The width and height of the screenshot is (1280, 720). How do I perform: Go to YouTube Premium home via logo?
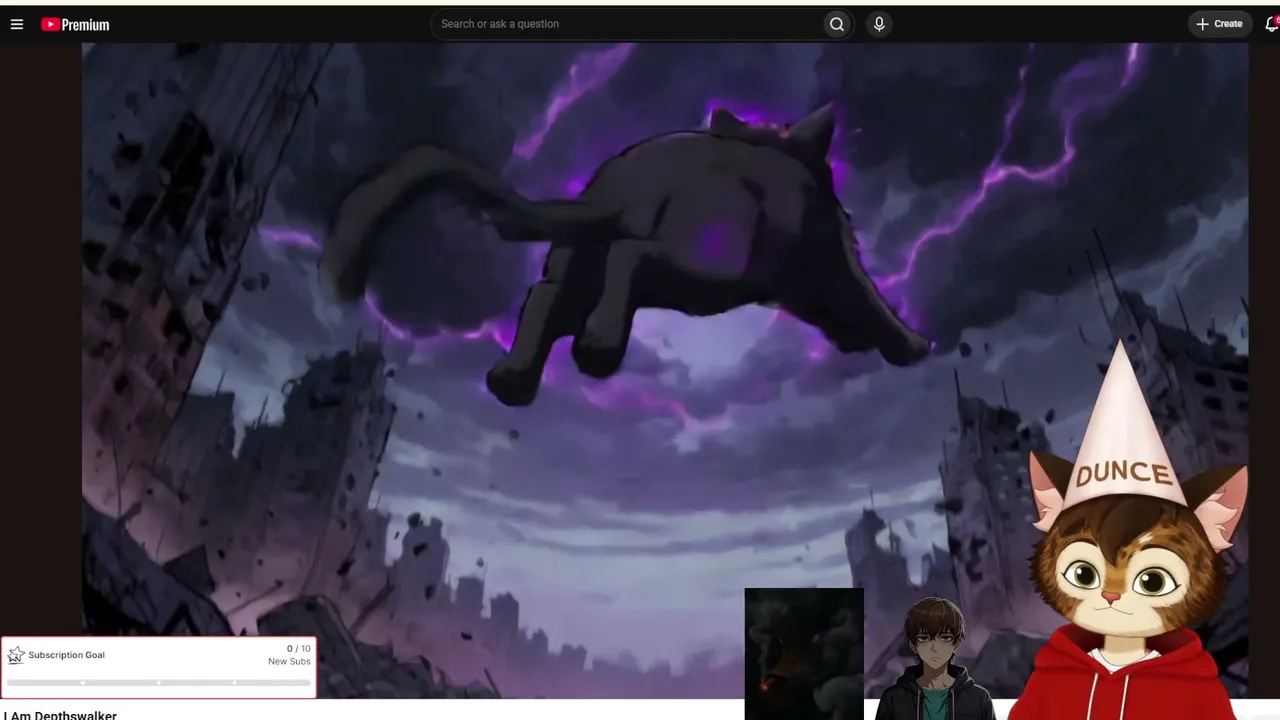pyautogui.click(x=75, y=24)
